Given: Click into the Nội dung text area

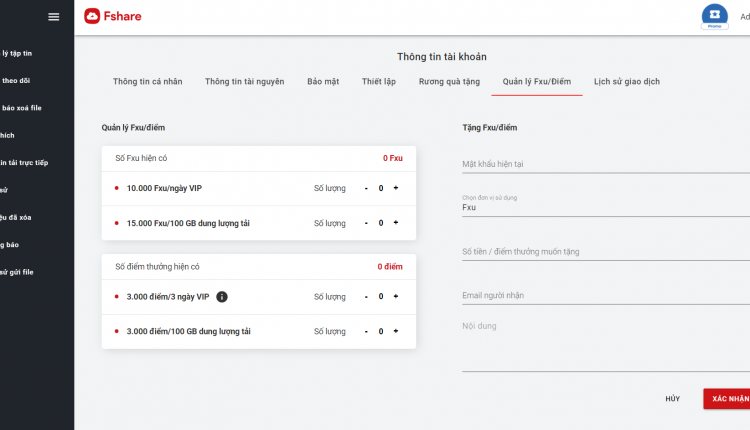Looking at the screenshot, I should [x=606, y=345].
